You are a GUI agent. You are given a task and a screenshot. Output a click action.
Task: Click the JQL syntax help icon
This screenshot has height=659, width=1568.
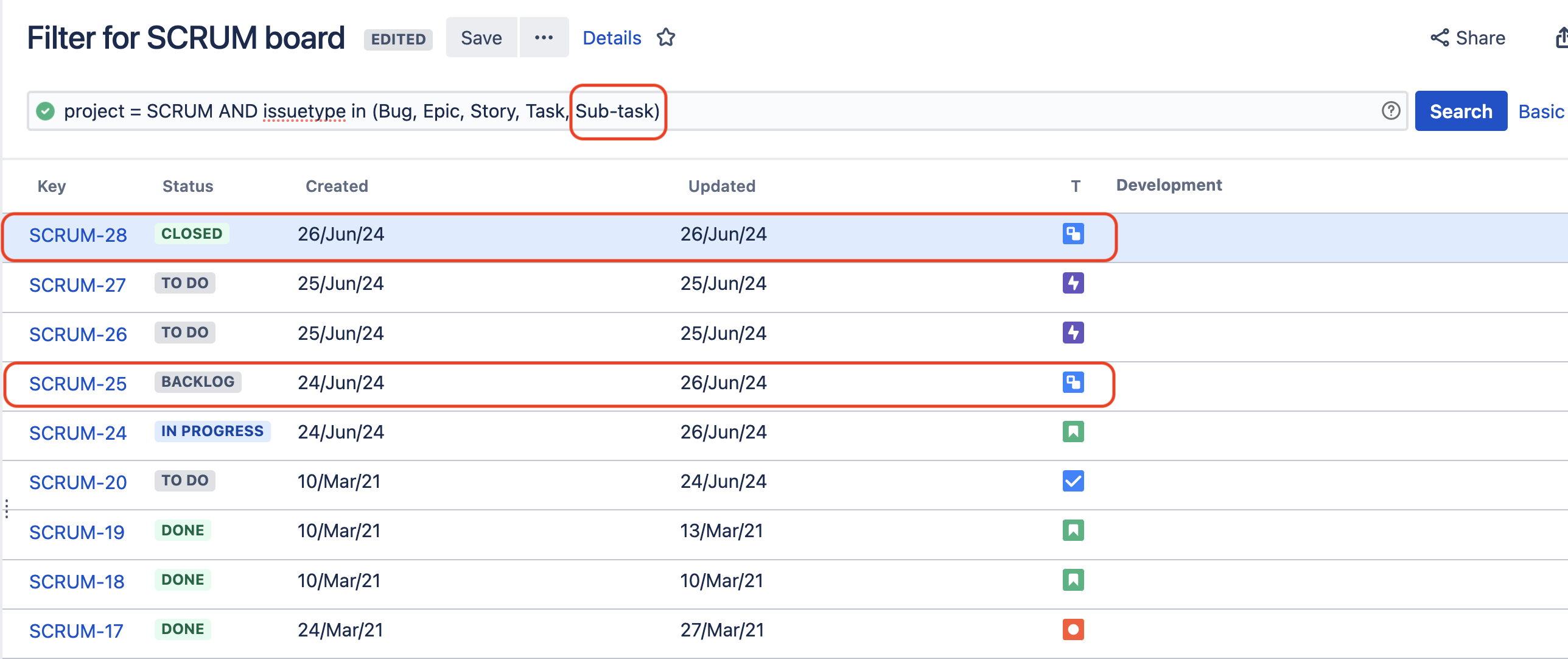(1390, 111)
